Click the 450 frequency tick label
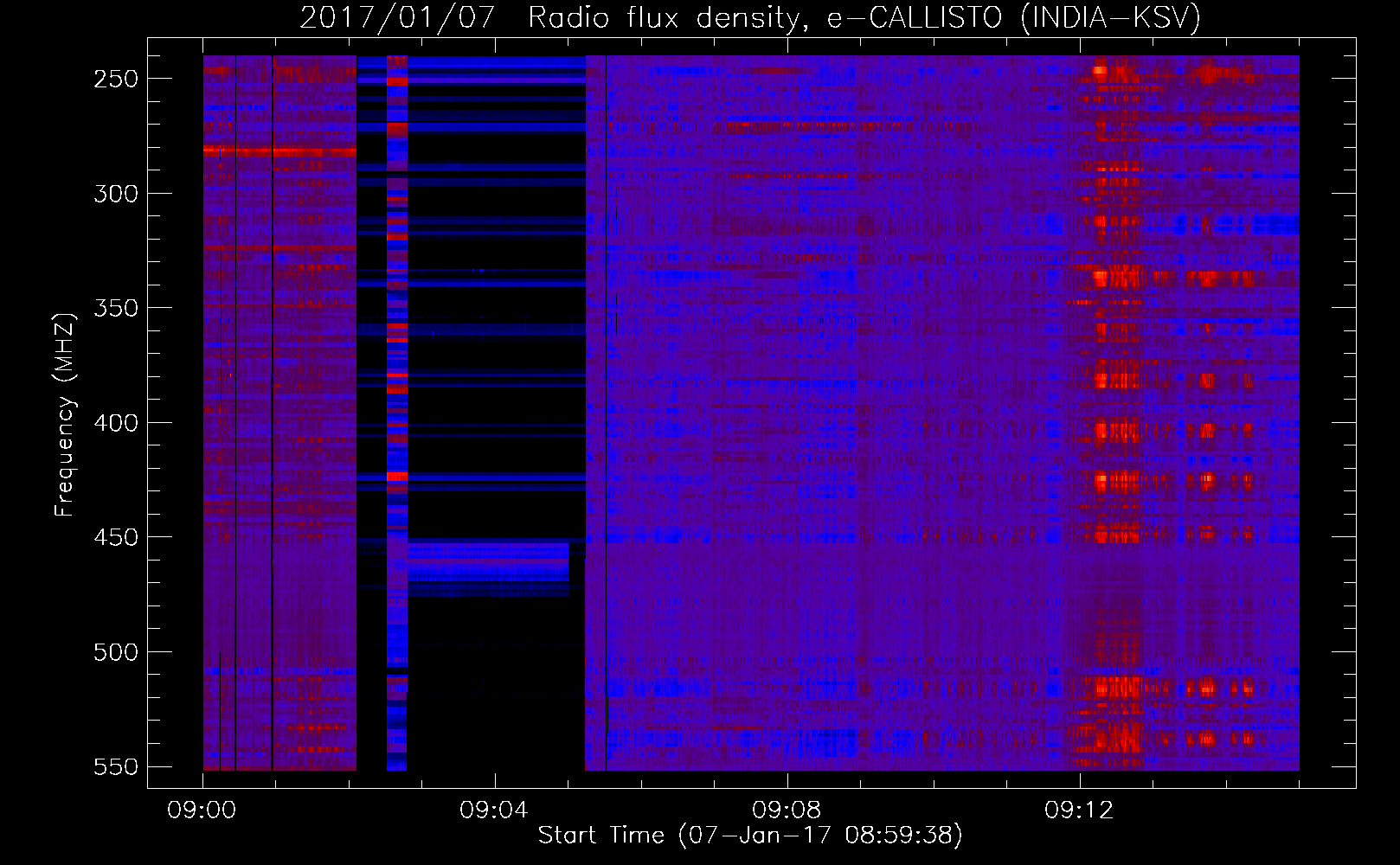Viewport: 1400px width, 865px height. pos(116,537)
